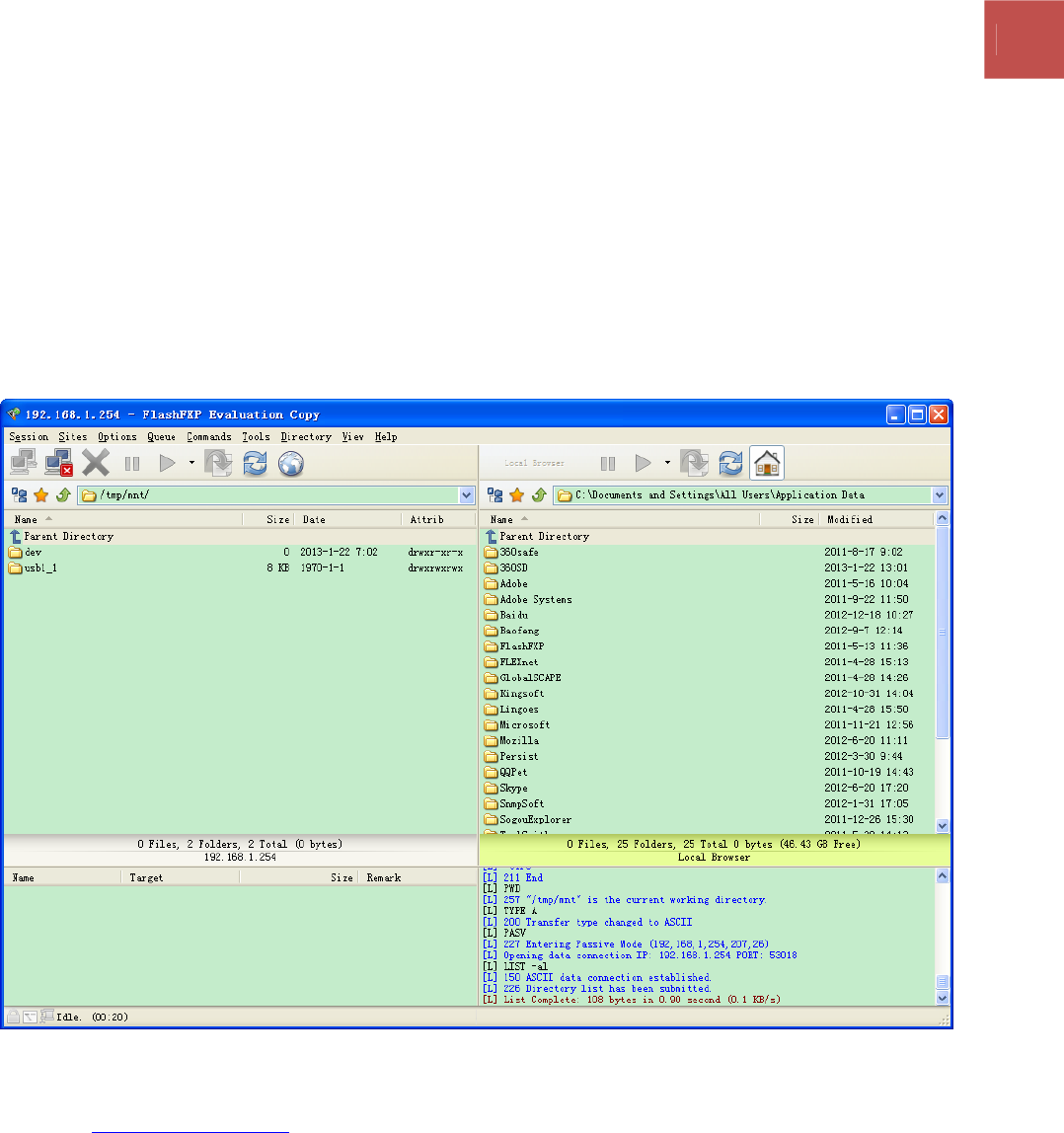Click log window scrollbar up arrow
Viewport: 1064px width, 1133px height.
coord(943,875)
